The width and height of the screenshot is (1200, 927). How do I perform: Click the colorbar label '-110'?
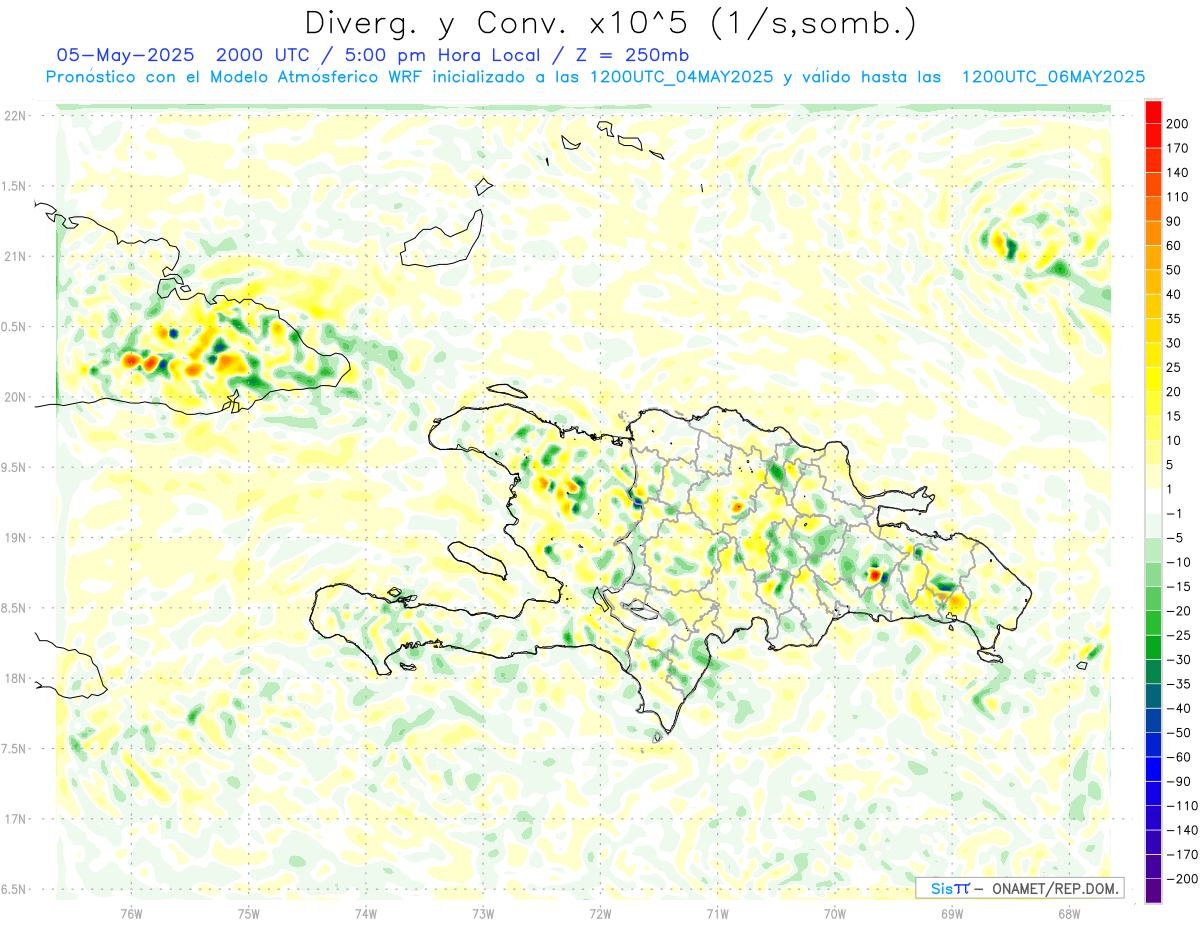tap(1184, 806)
